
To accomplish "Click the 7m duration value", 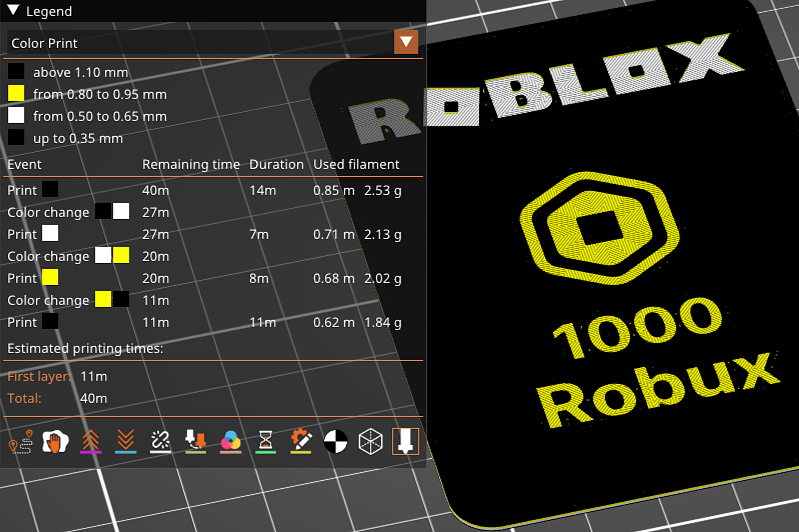I will (259, 234).
